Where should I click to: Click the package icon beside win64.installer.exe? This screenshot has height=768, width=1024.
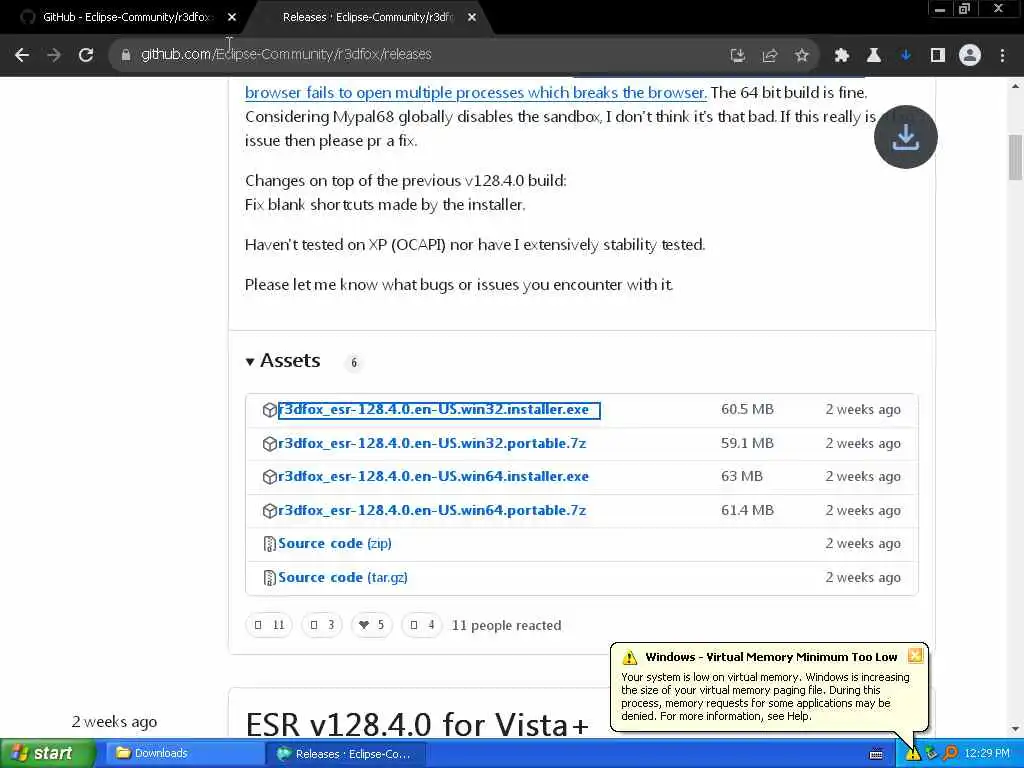[x=270, y=477]
